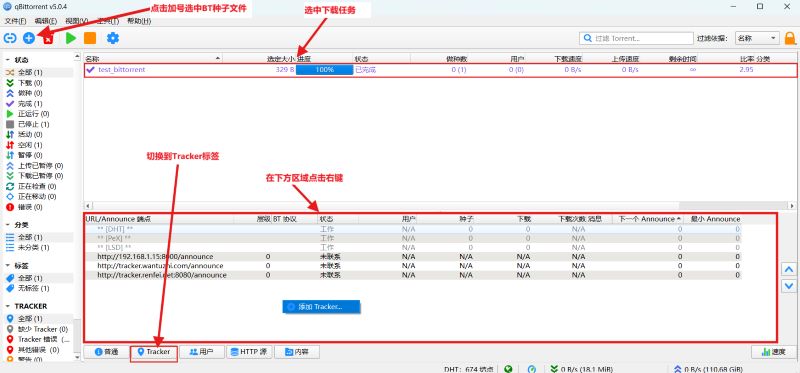The image size is (800, 373).
Task: Click the qBittorrent logo in title bar
Action: click(x=7, y=6)
